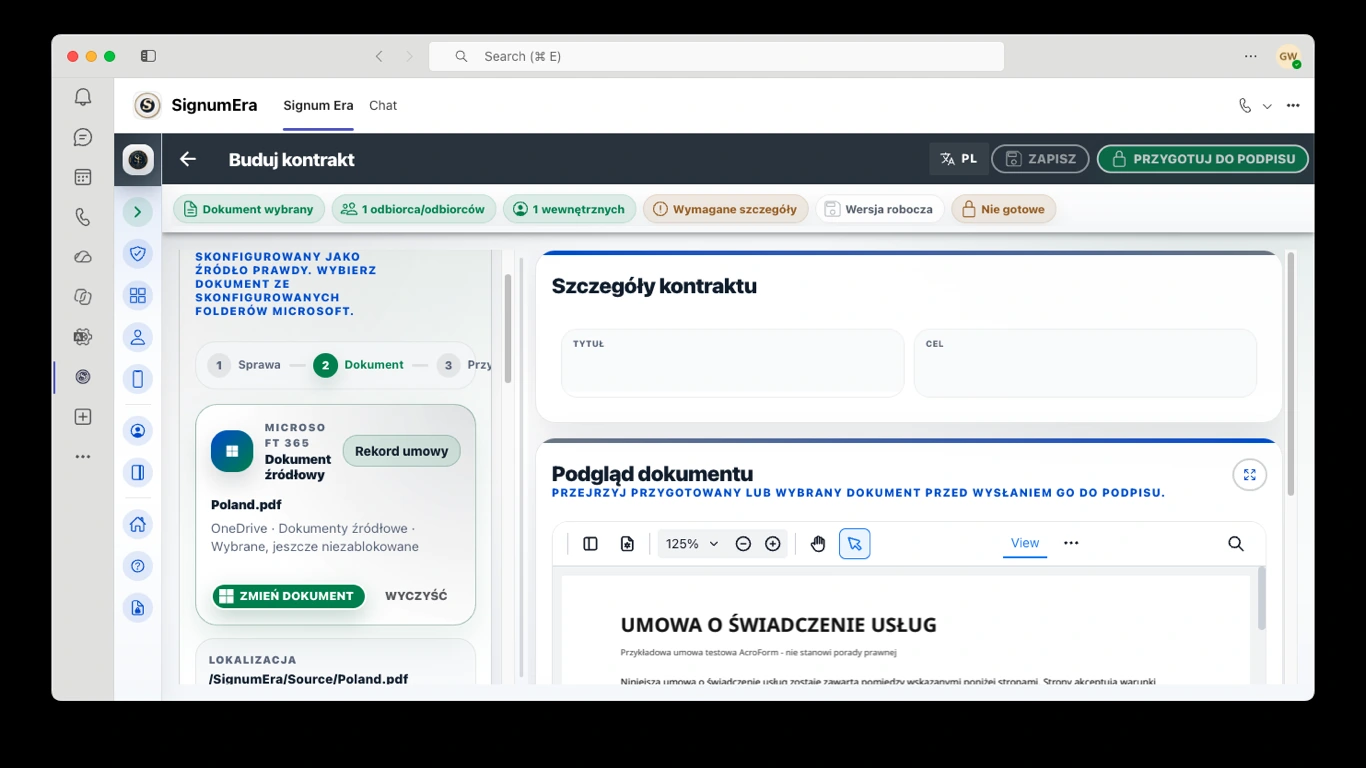Image resolution: width=1366 pixels, height=768 pixels.
Task: Open Teams settings and more menu
Action: [x=1251, y=56]
